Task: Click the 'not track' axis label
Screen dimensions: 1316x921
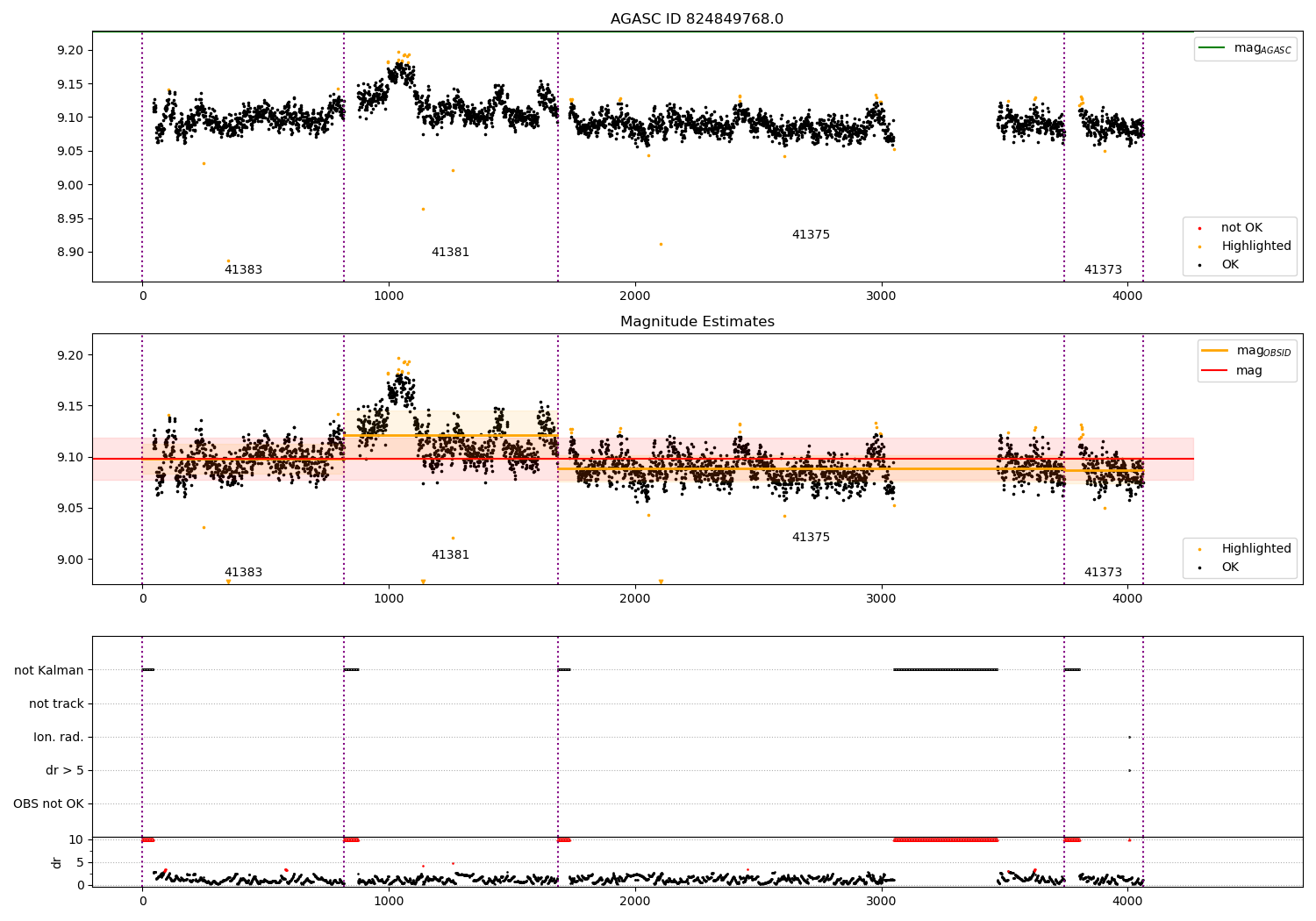Action: click(56, 703)
